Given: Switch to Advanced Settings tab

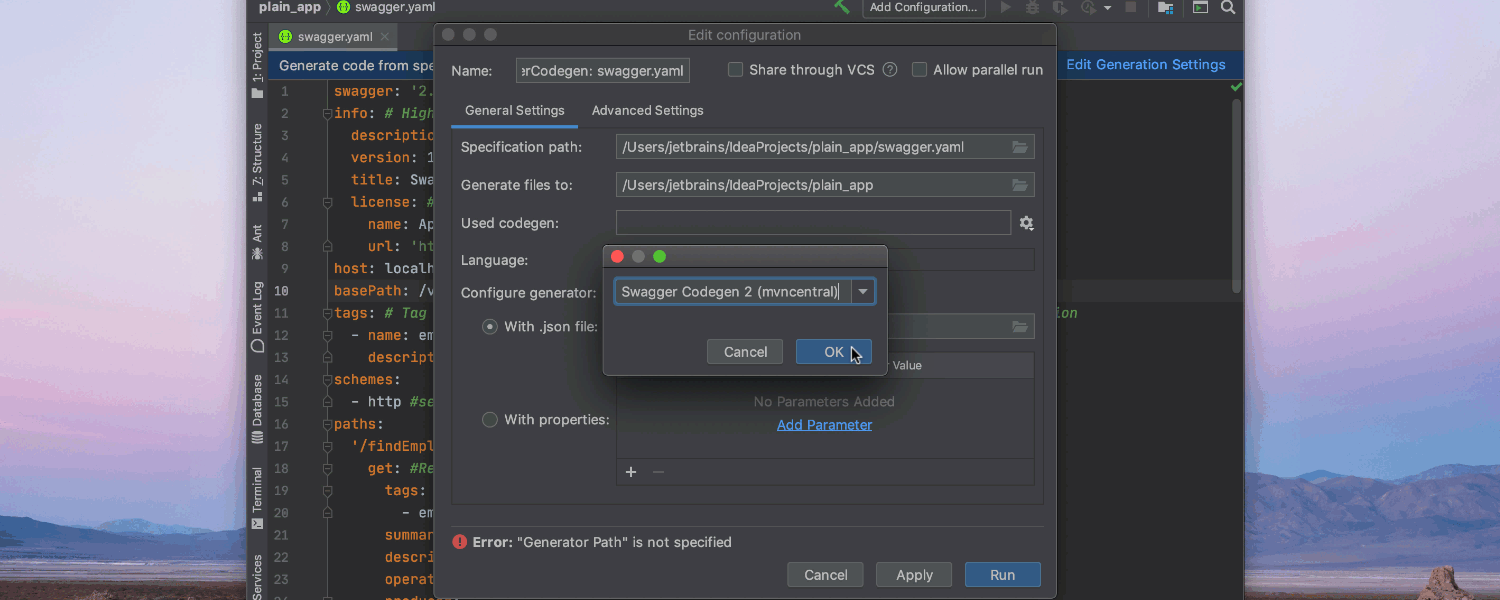Looking at the screenshot, I should coord(647,110).
